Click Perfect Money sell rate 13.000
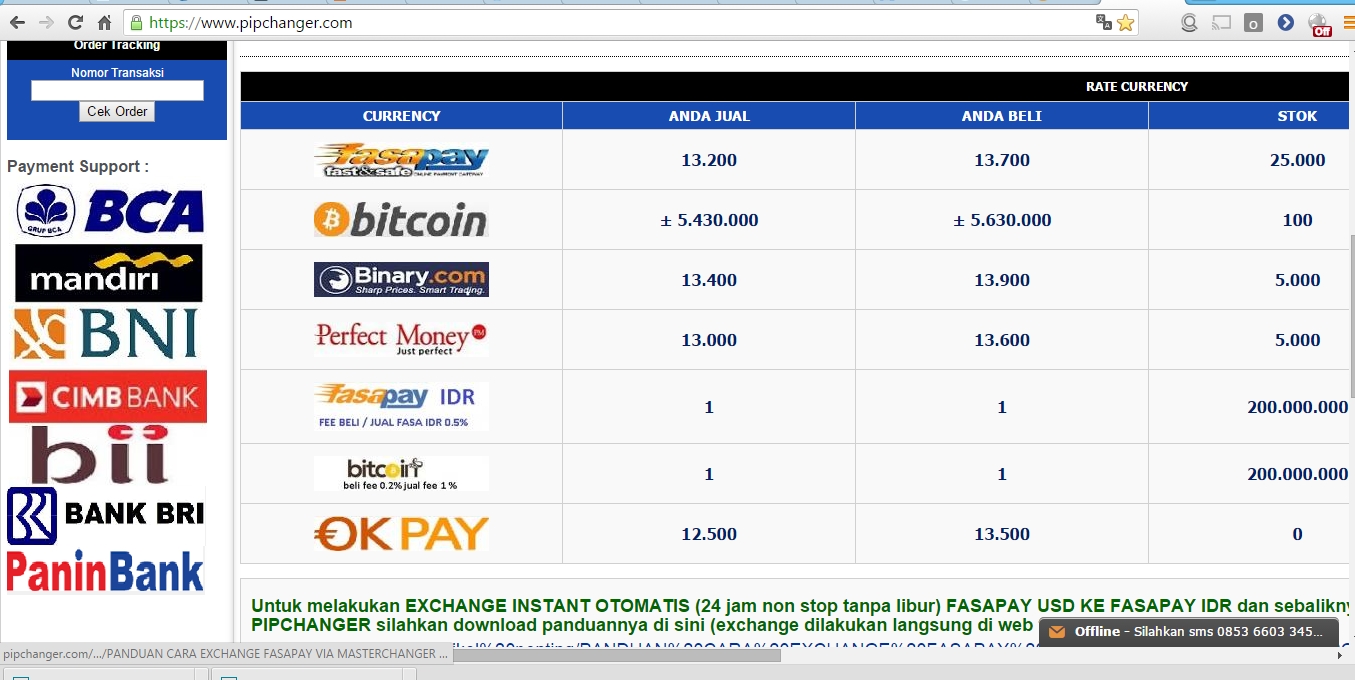The width and height of the screenshot is (1355, 680). 709,340
